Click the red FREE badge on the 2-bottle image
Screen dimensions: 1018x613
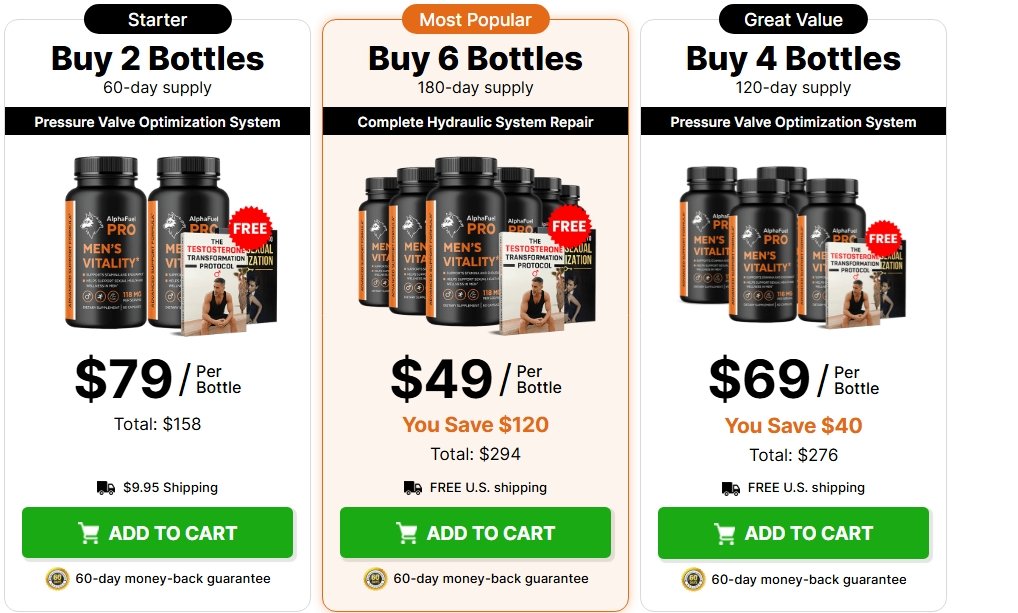click(x=250, y=229)
